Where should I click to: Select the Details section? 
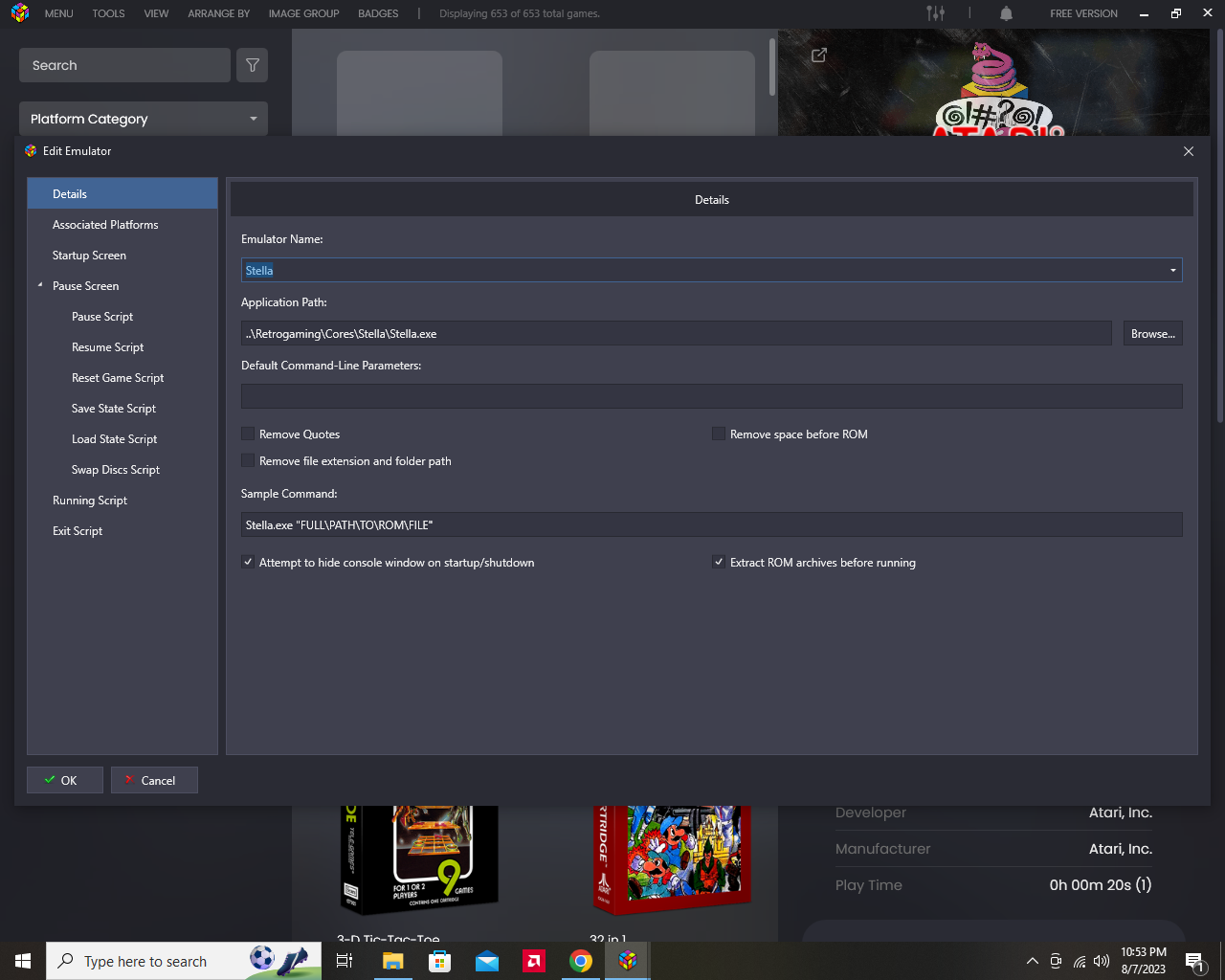coord(122,193)
